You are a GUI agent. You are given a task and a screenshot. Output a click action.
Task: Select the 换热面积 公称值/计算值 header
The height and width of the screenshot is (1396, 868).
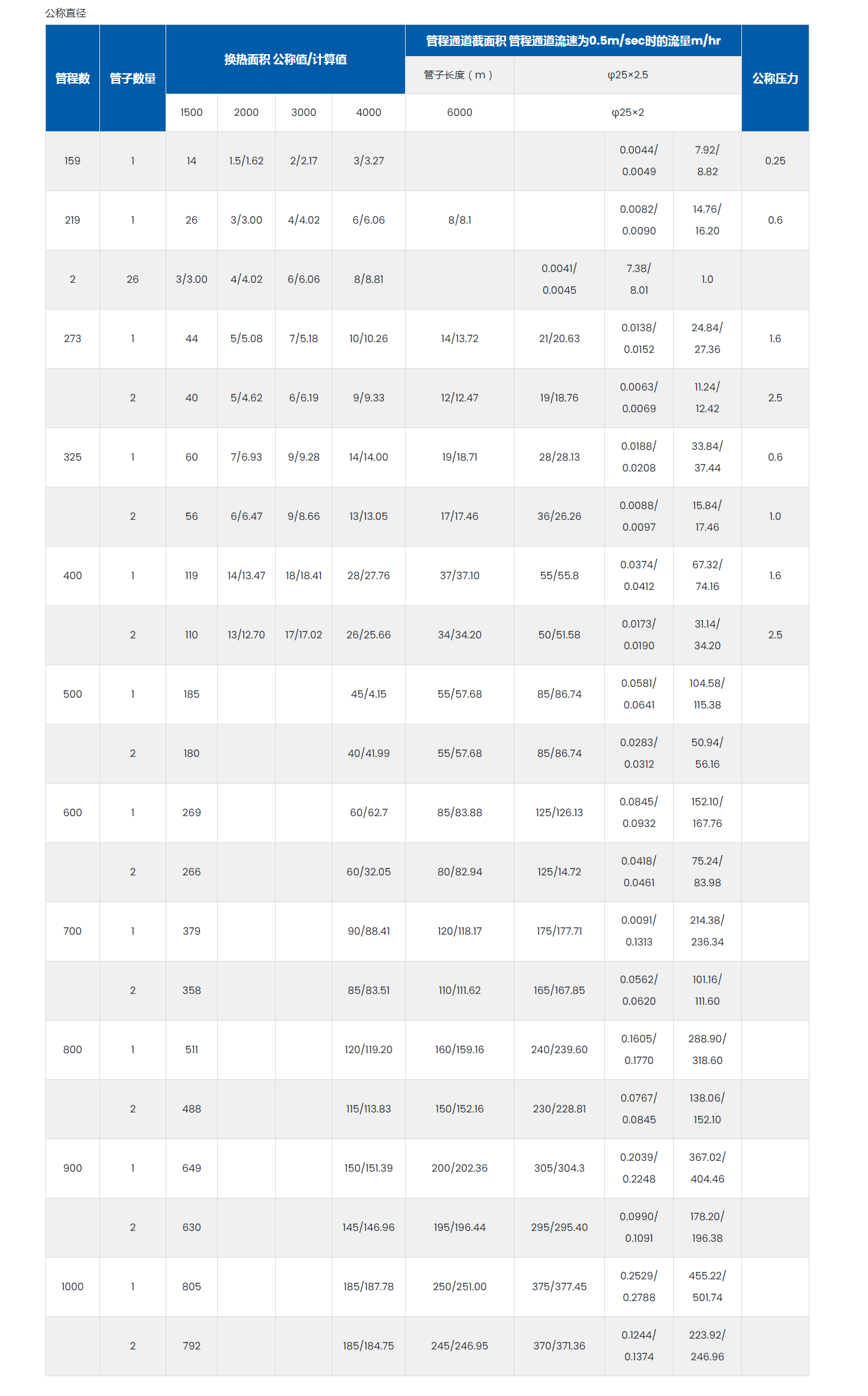click(x=285, y=59)
